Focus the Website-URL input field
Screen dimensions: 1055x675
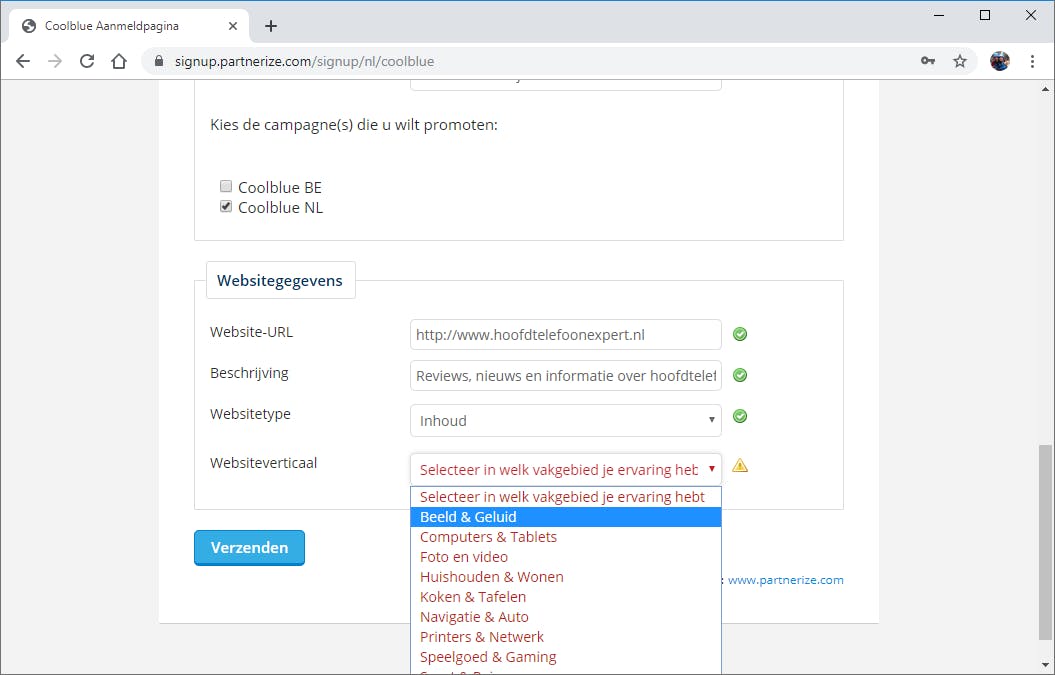[566, 334]
